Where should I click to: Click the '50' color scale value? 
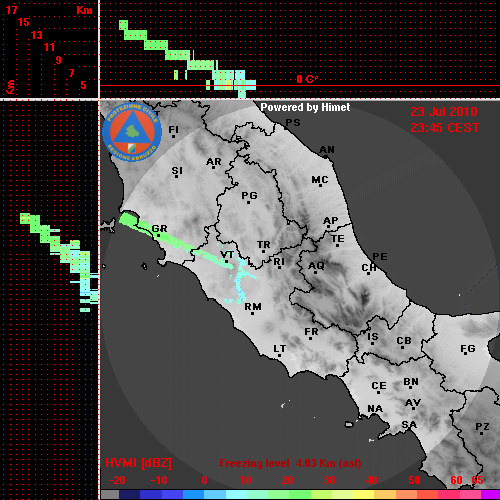coord(414,480)
